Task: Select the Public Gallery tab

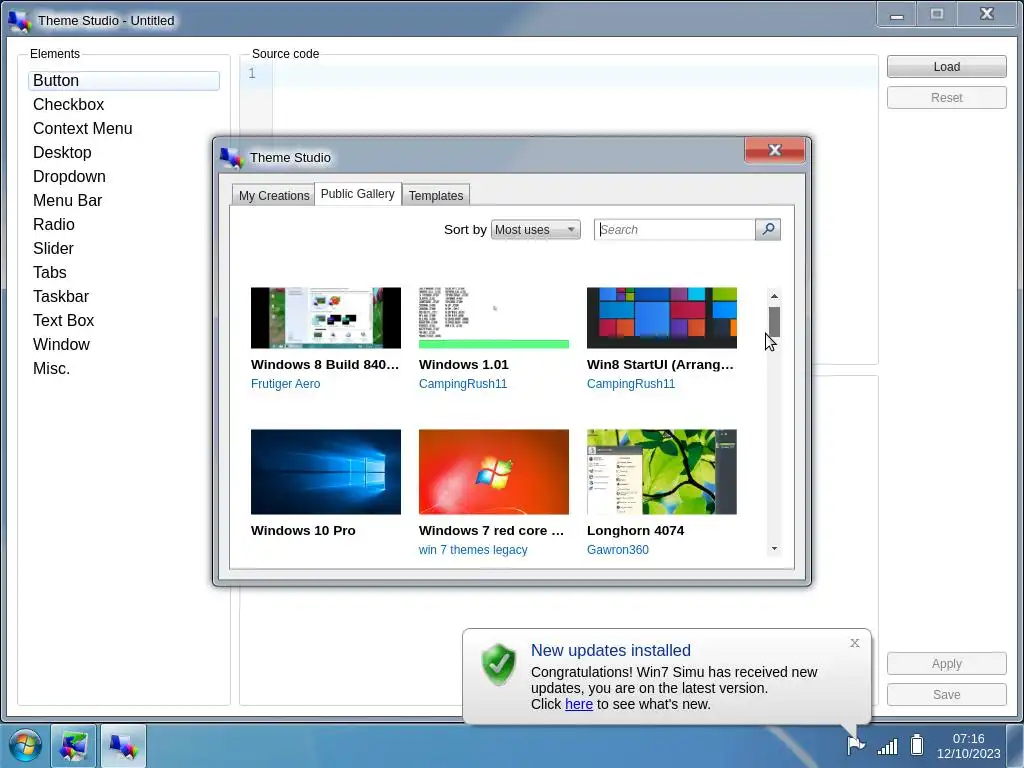Action: 358,194
